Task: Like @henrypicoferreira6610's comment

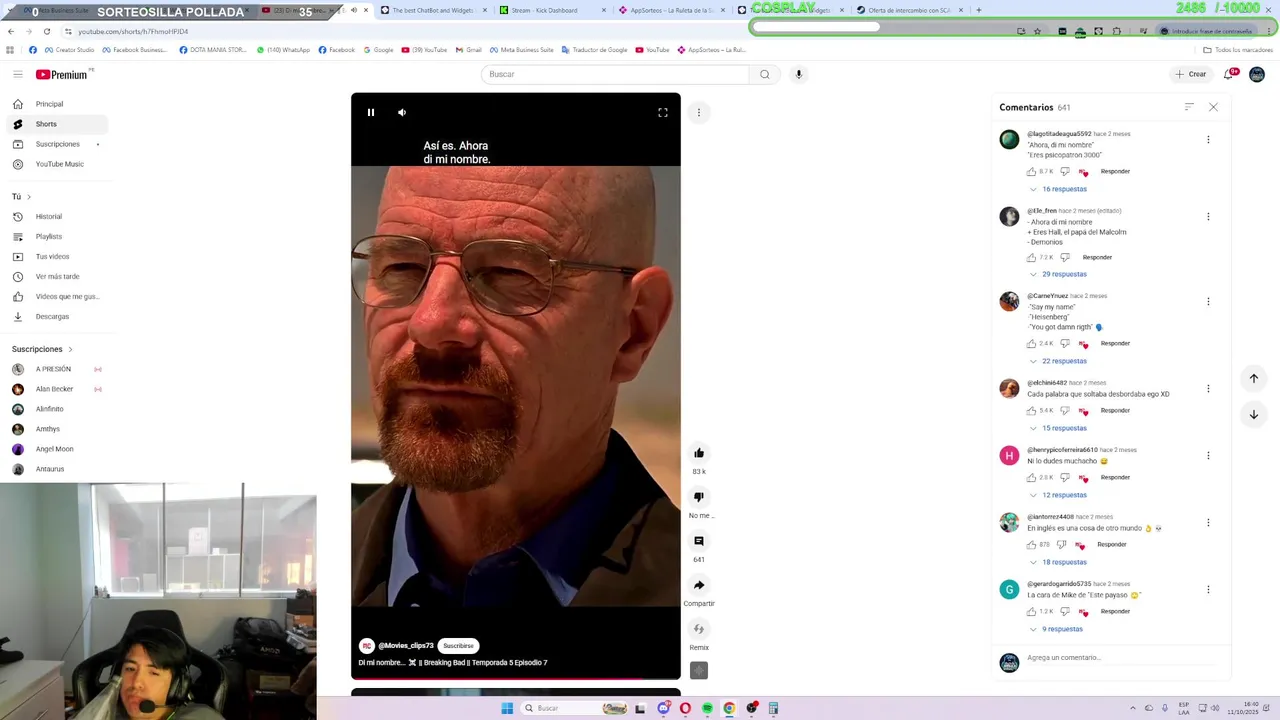Action: (x=1032, y=477)
